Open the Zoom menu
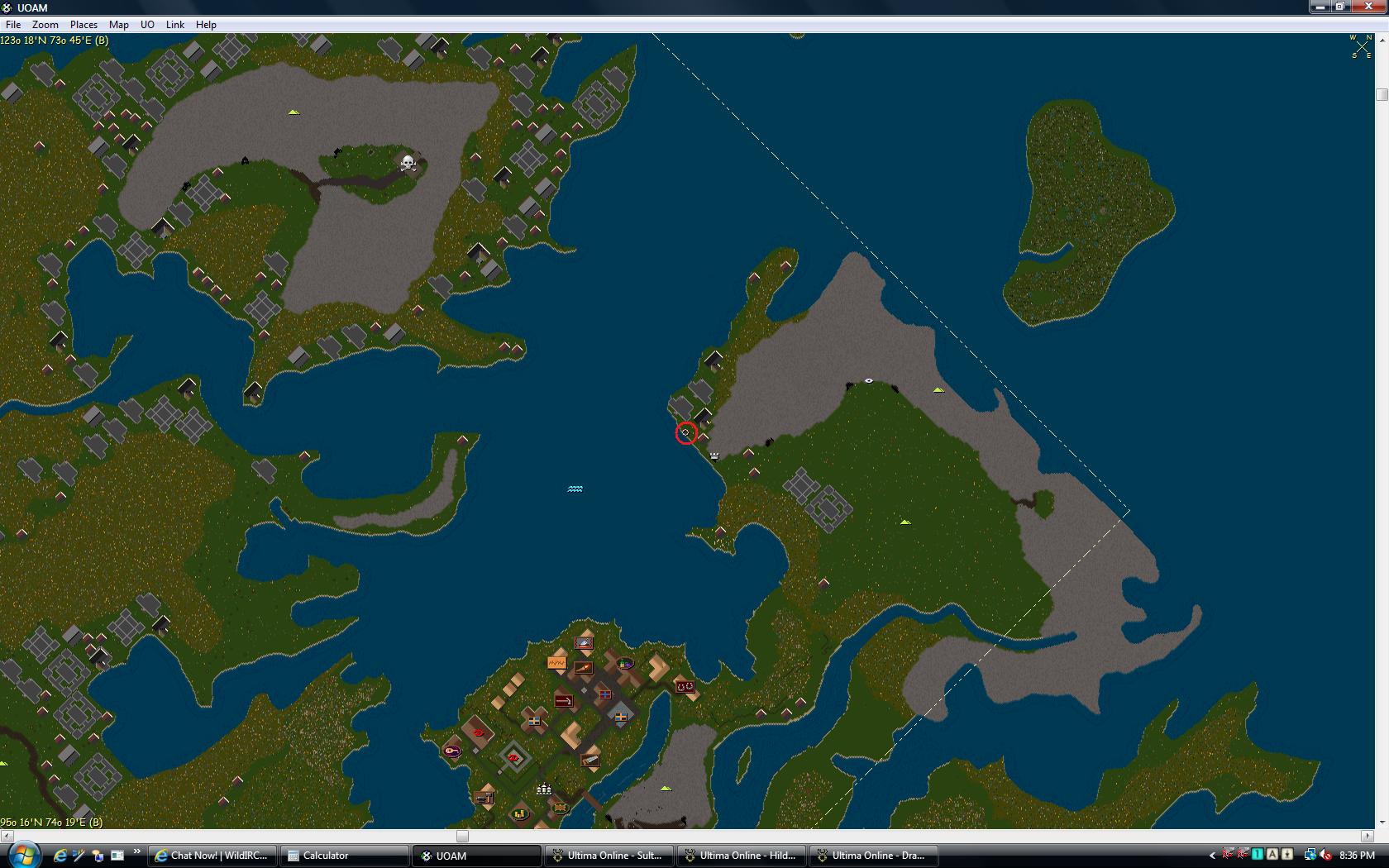 click(x=45, y=25)
